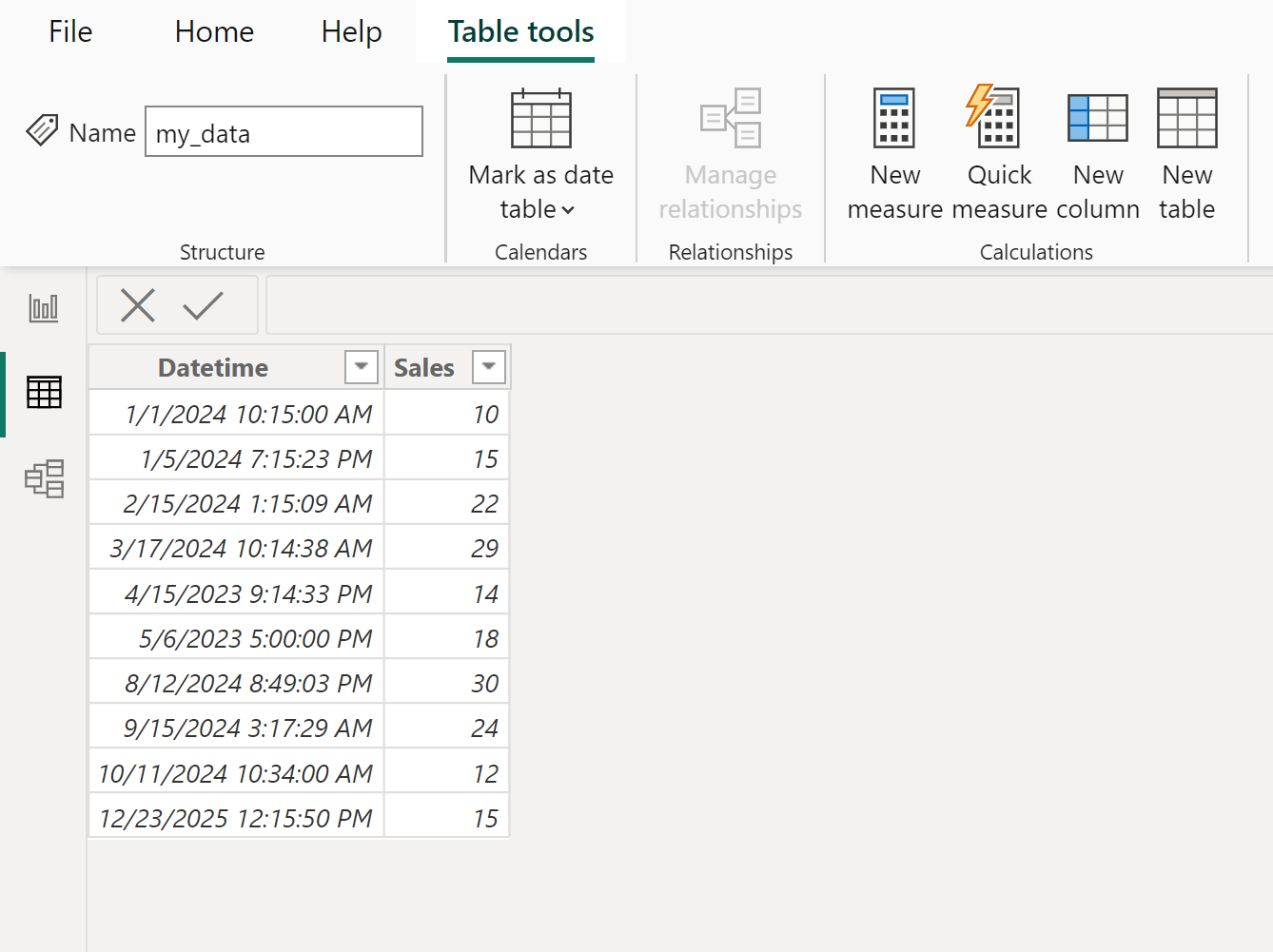The image size is (1273, 952).
Task: Click the Mark as date table calendar icon
Action: tap(540, 119)
